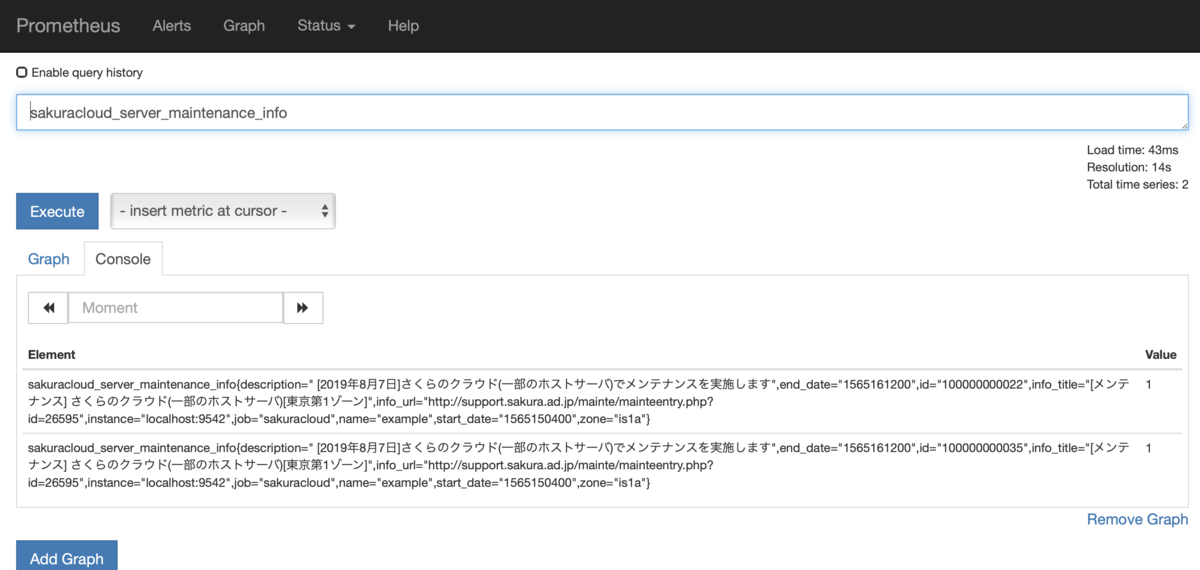The height and width of the screenshot is (570, 1200).
Task: Step forward one moment with fast-forward icon
Action: pos(303,308)
